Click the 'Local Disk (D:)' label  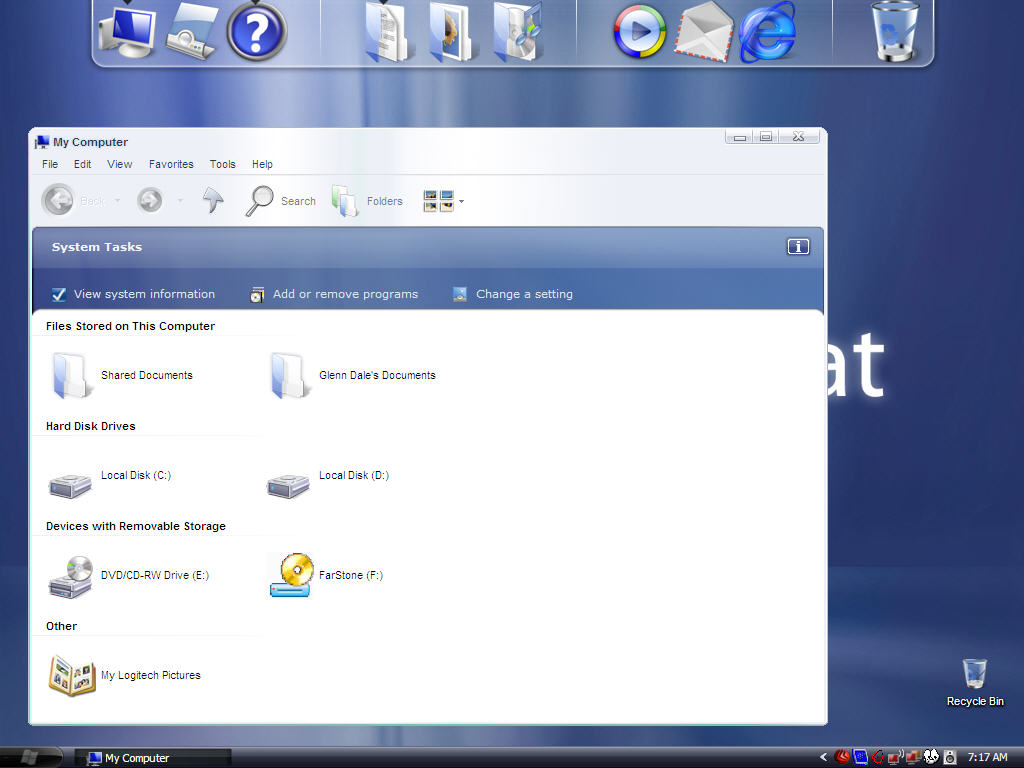tap(354, 475)
